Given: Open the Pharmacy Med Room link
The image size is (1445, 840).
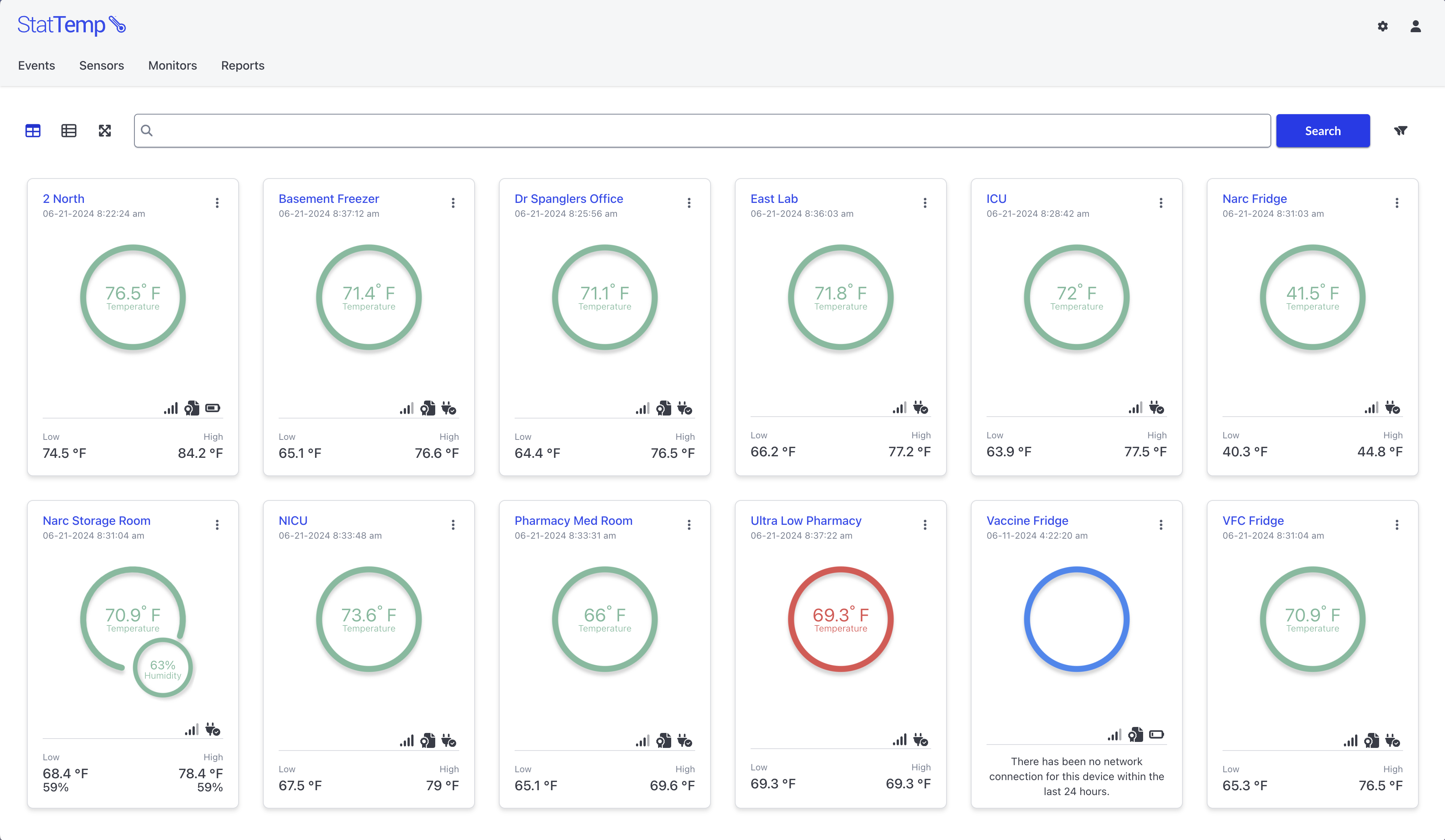Looking at the screenshot, I should pos(573,520).
